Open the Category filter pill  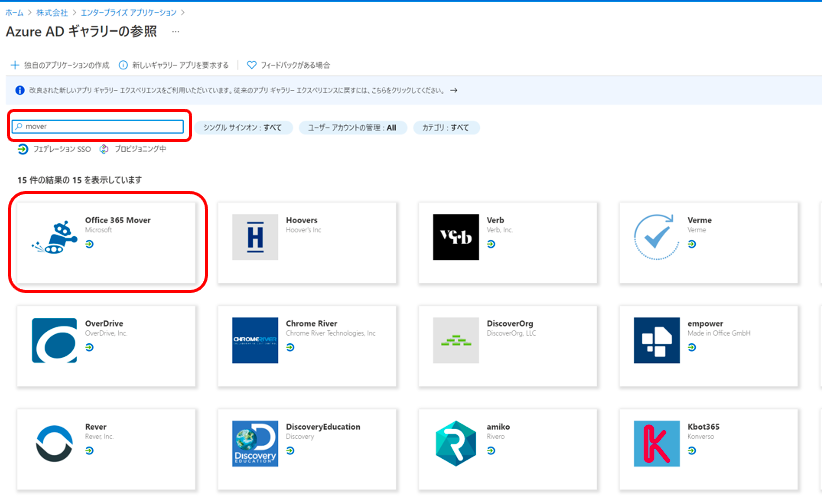[x=446, y=127]
